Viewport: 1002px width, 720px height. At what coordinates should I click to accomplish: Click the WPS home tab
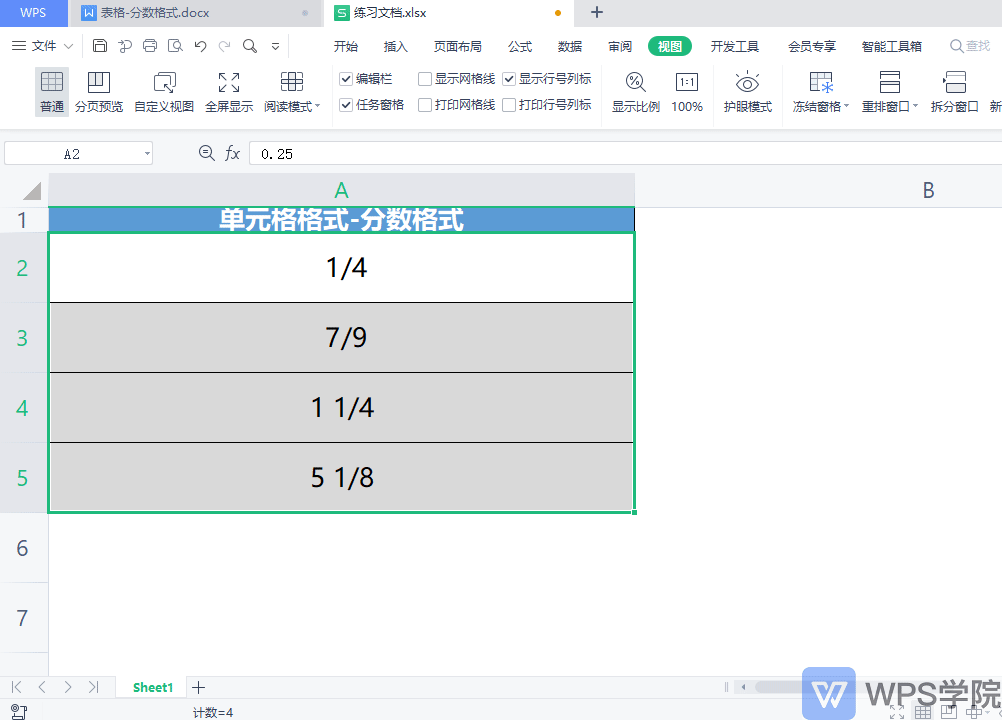pos(33,13)
